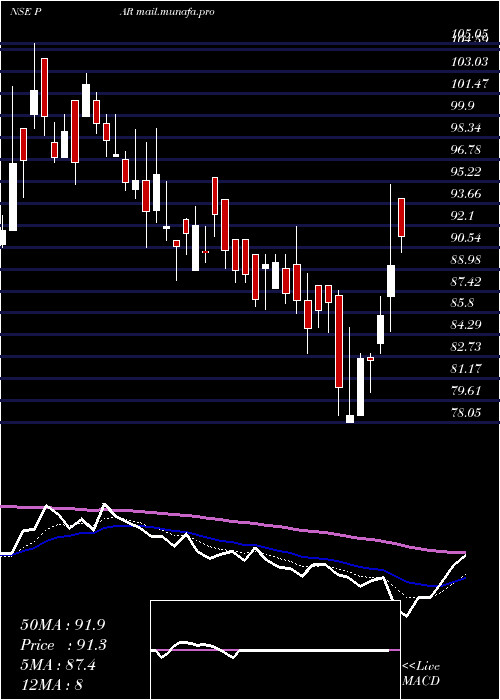
Task: Click the 'NSE P' exchange label
Action: click(26, 12)
